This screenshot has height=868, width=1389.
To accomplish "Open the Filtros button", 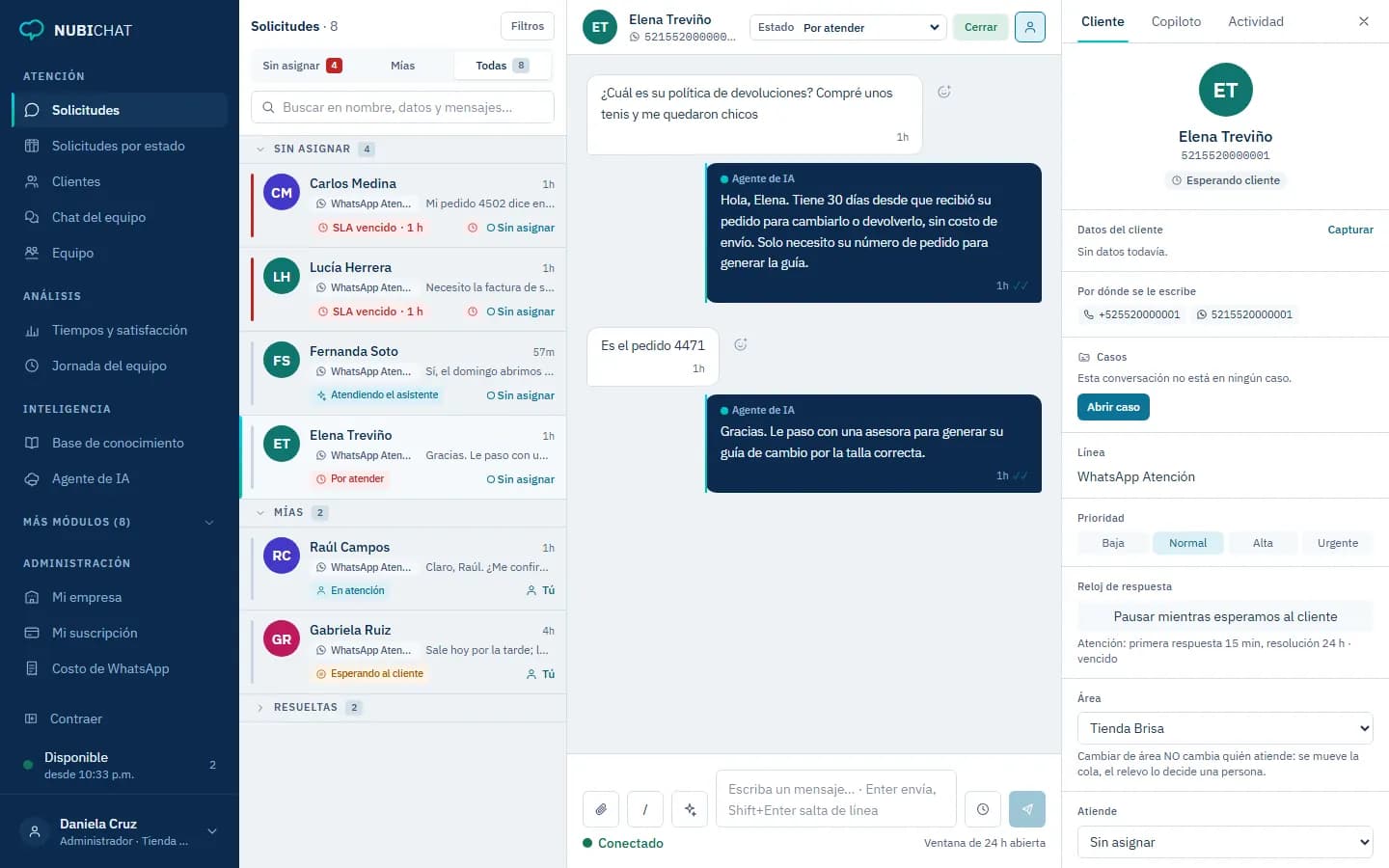I will tap(528, 26).
